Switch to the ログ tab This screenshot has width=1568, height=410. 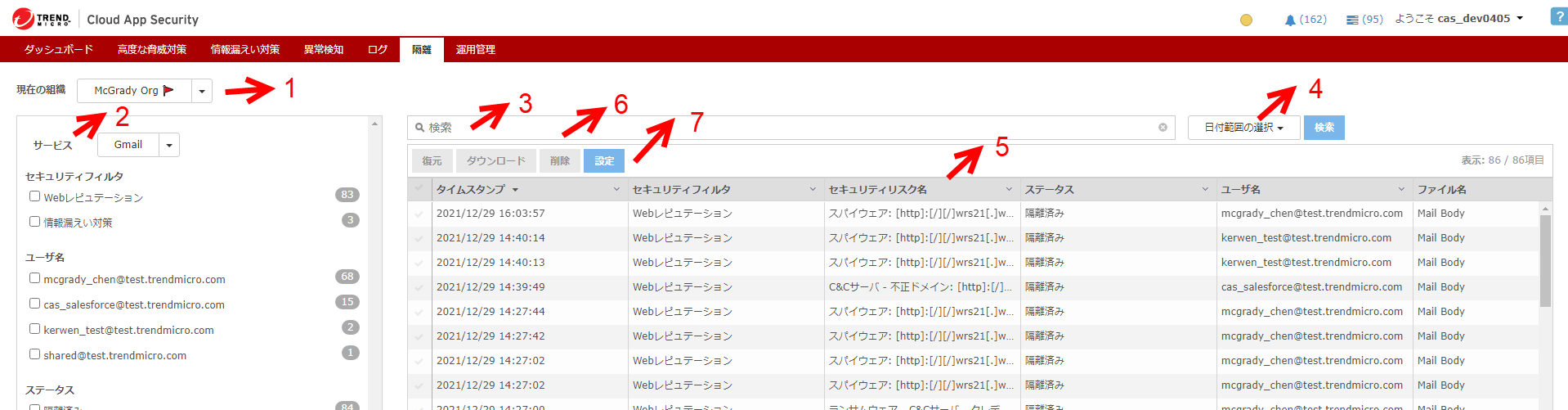point(377,50)
